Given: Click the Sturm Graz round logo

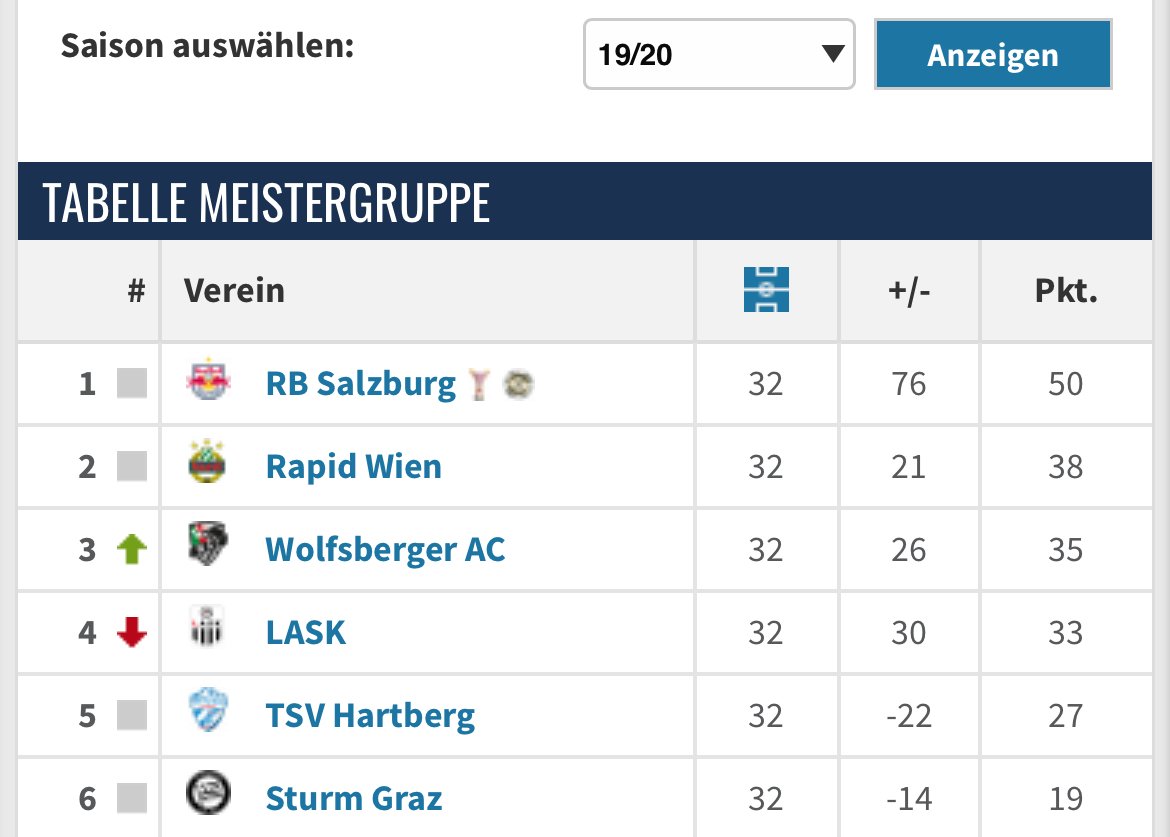Looking at the screenshot, I should 208,791.
